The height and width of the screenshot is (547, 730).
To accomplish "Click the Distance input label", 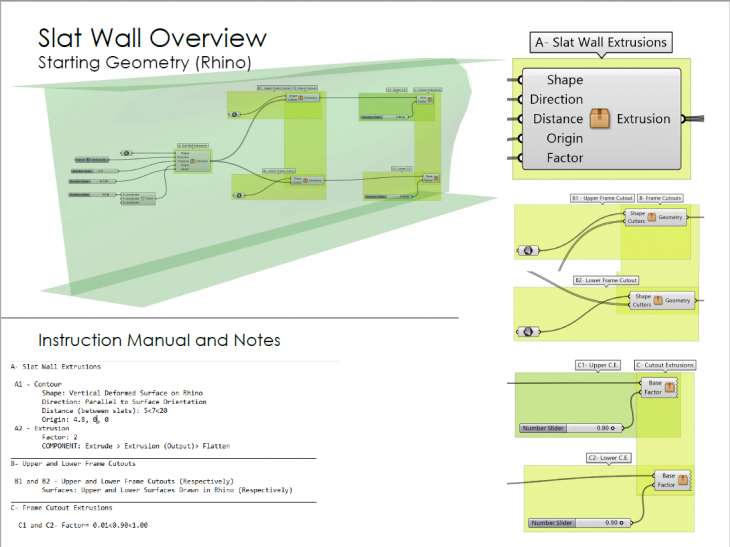I will (557, 119).
